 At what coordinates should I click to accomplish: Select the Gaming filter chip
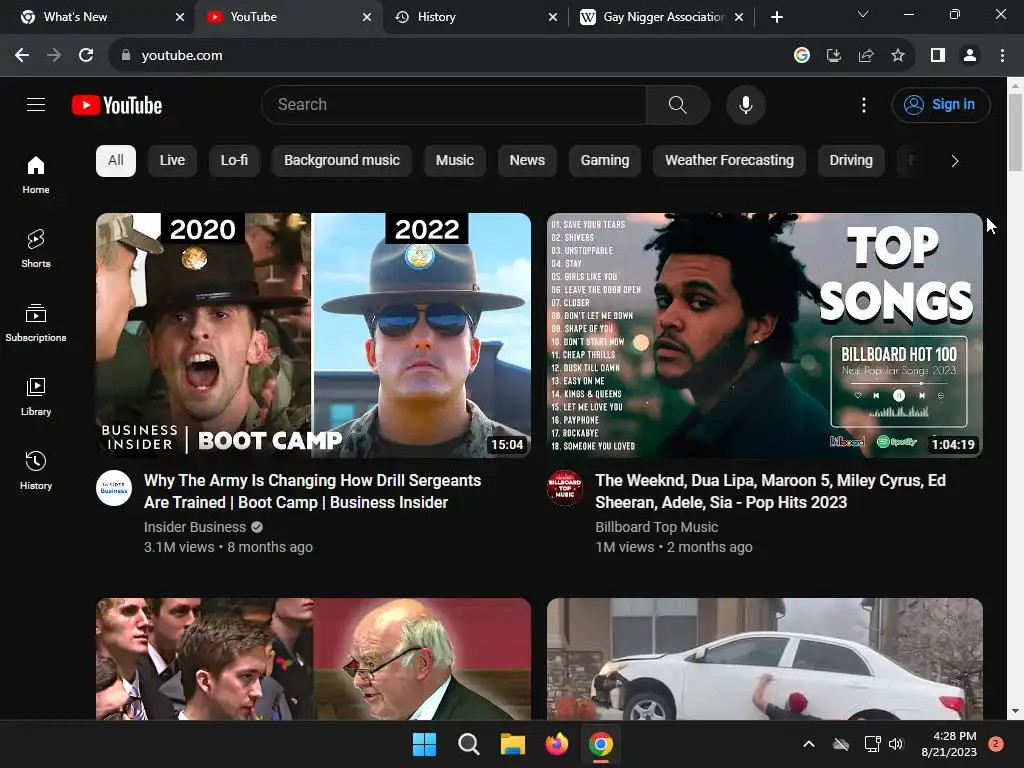(x=605, y=161)
